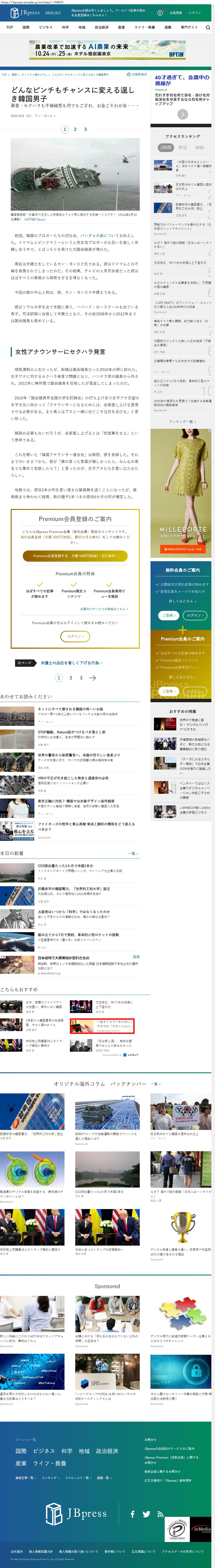Image resolution: width=215 pixels, height=1568 pixels.
Task: Click the AI農業 OPTiM banner advertisement
Action: tap(107, 50)
